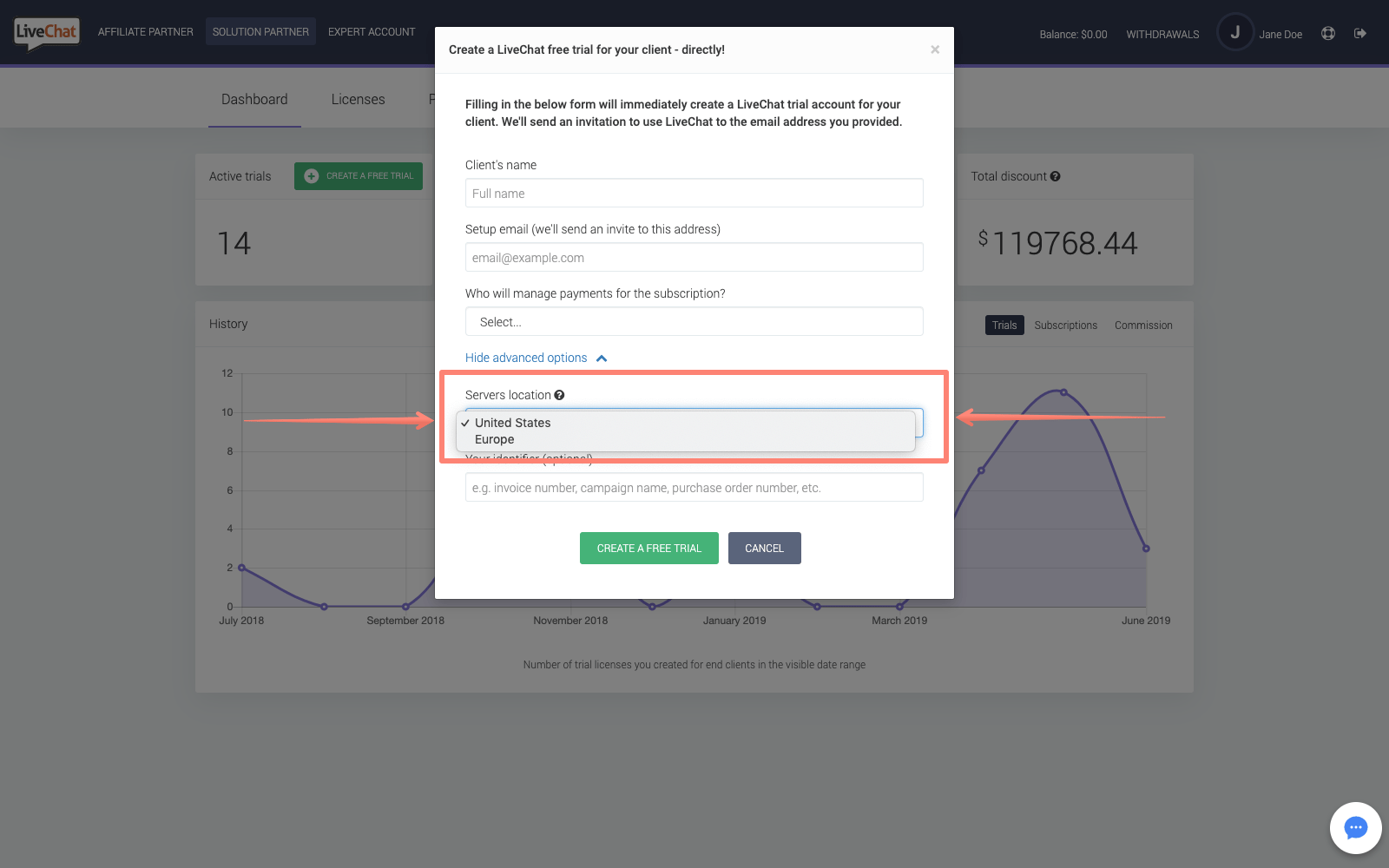Click the Balance: $0.00 text
Viewport: 1389px width, 868px height.
click(x=1073, y=35)
